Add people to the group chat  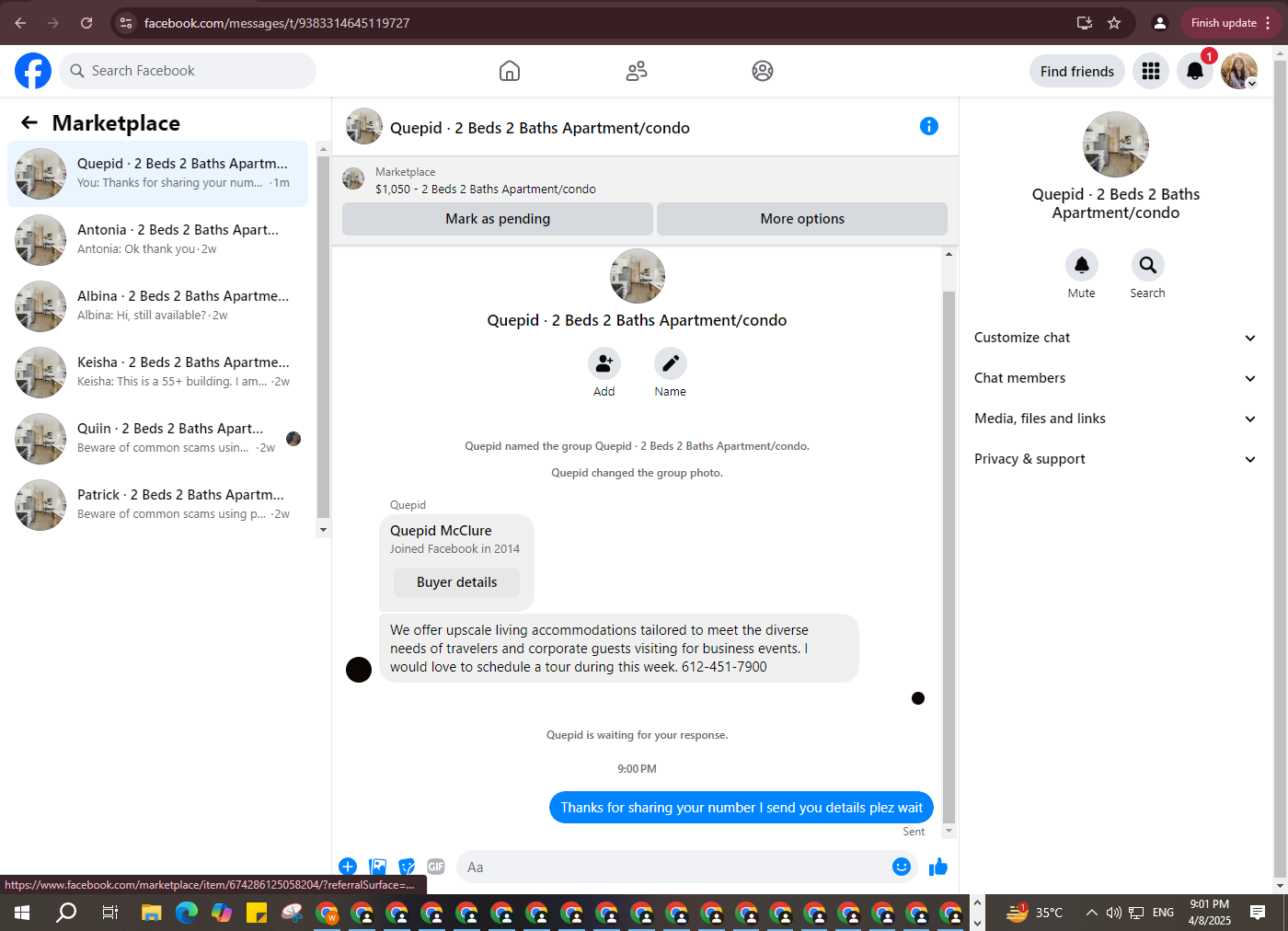(604, 363)
